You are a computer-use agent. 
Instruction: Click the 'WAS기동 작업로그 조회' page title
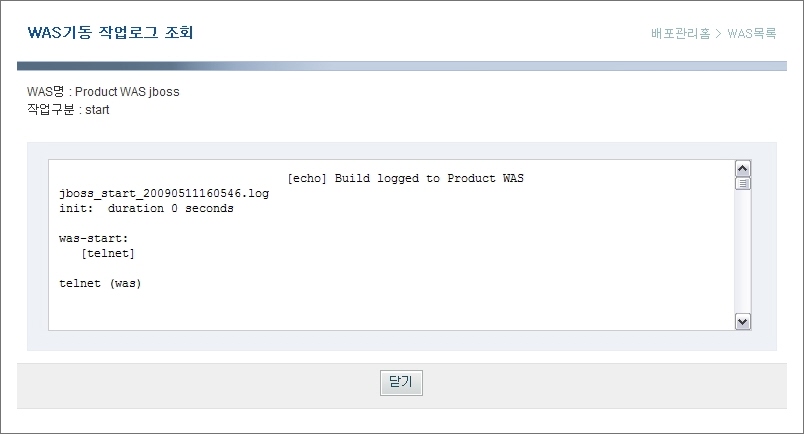[x=110, y=33]
